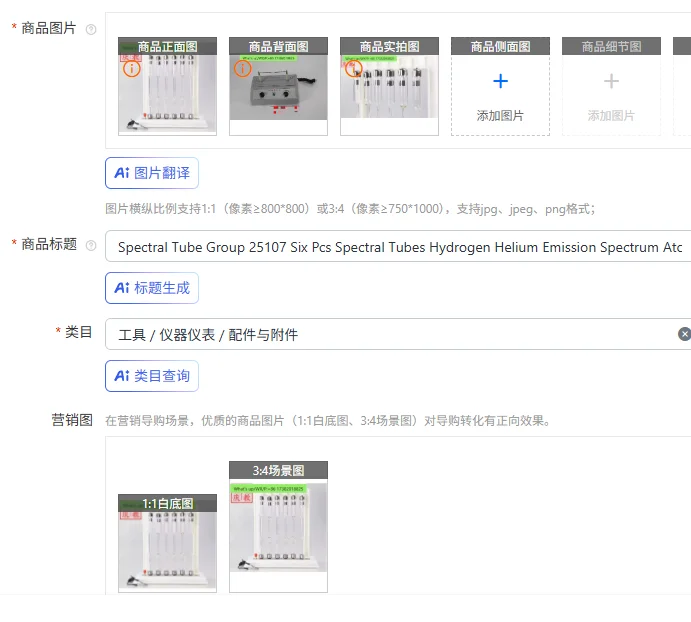This screenshot has height=622, width=691.
Task: Click warning icon on 商品正面图 thumbnail
Action: (x=131, y=68)
